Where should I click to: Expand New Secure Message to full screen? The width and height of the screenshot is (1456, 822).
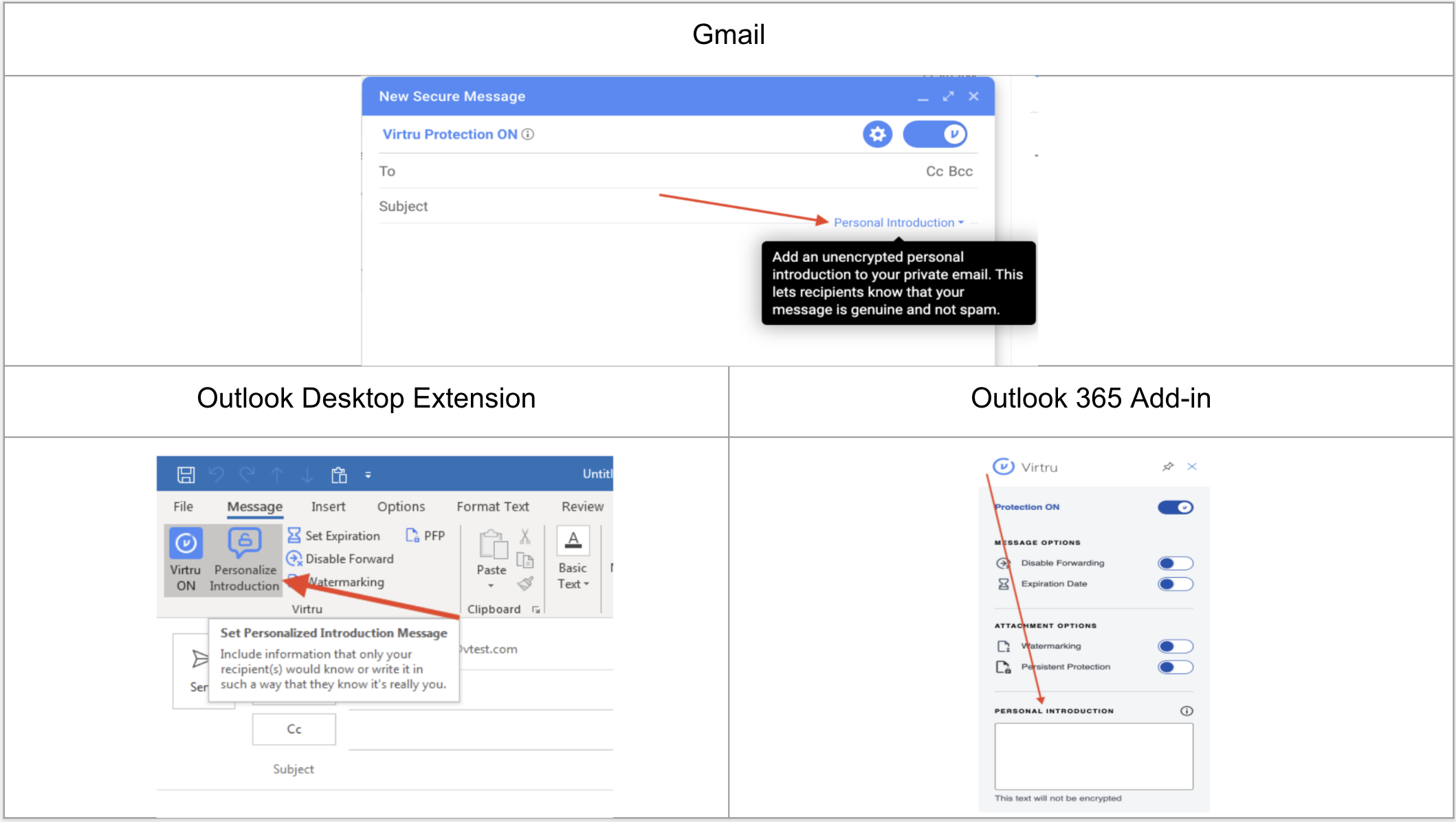[x=949, y=96]
